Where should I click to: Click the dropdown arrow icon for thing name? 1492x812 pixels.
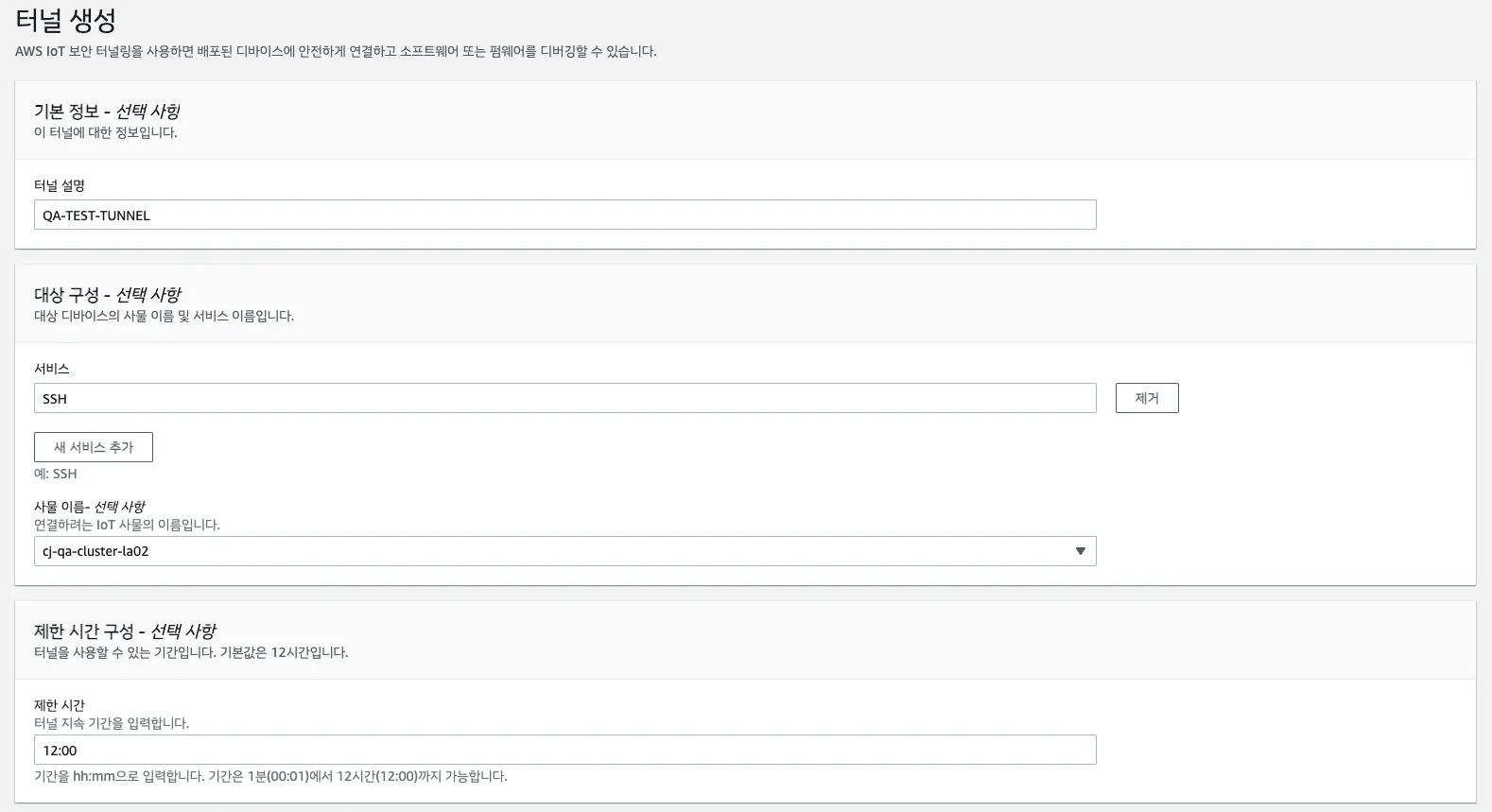tap(1080, 551)
